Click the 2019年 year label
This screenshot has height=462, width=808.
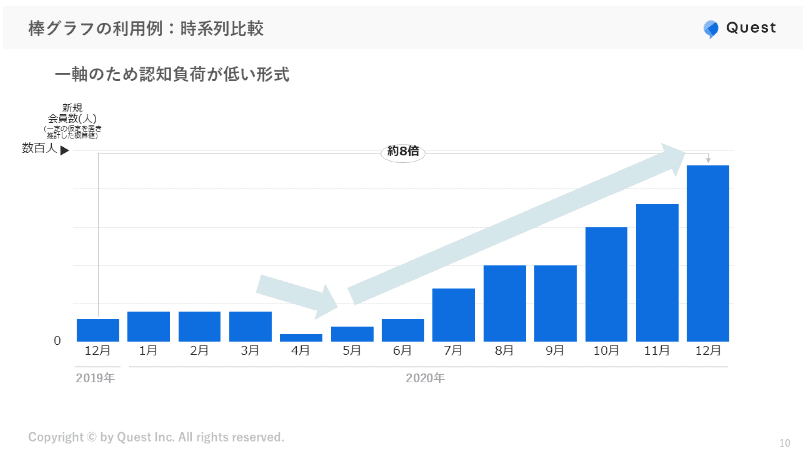[95, 378]
